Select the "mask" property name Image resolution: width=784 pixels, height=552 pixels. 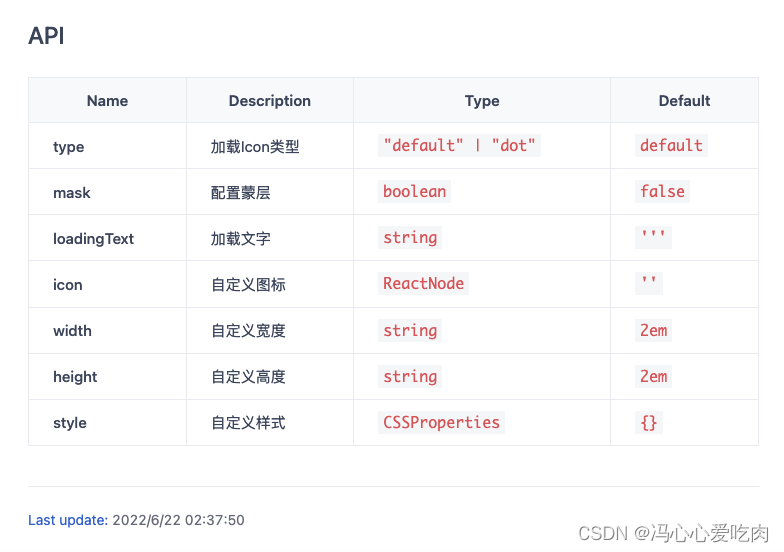[x=72, y=193]
